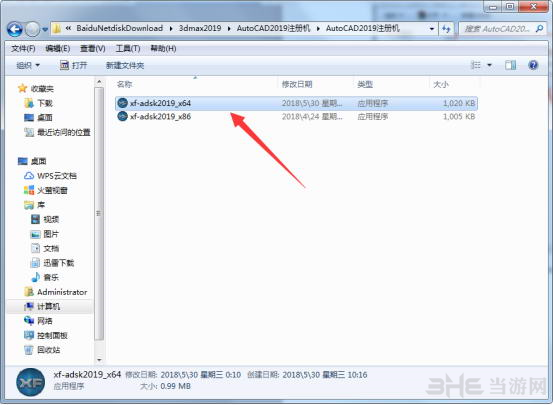This screenshot has width=553, height=405.
Task: Click the refresh button beside address bar
Action: tap(446, 29)
